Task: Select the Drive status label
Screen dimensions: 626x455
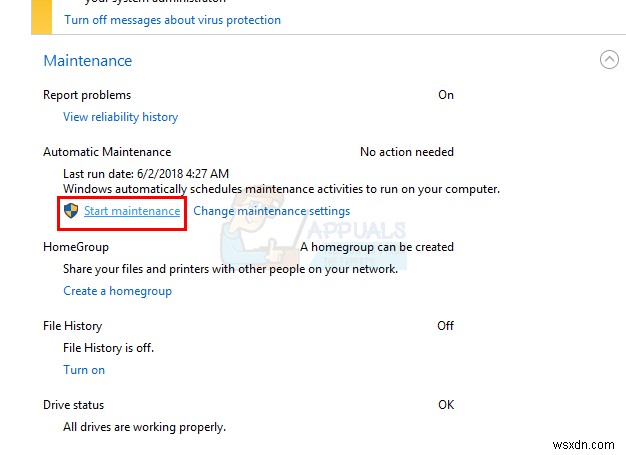Action: pos(73,405)
